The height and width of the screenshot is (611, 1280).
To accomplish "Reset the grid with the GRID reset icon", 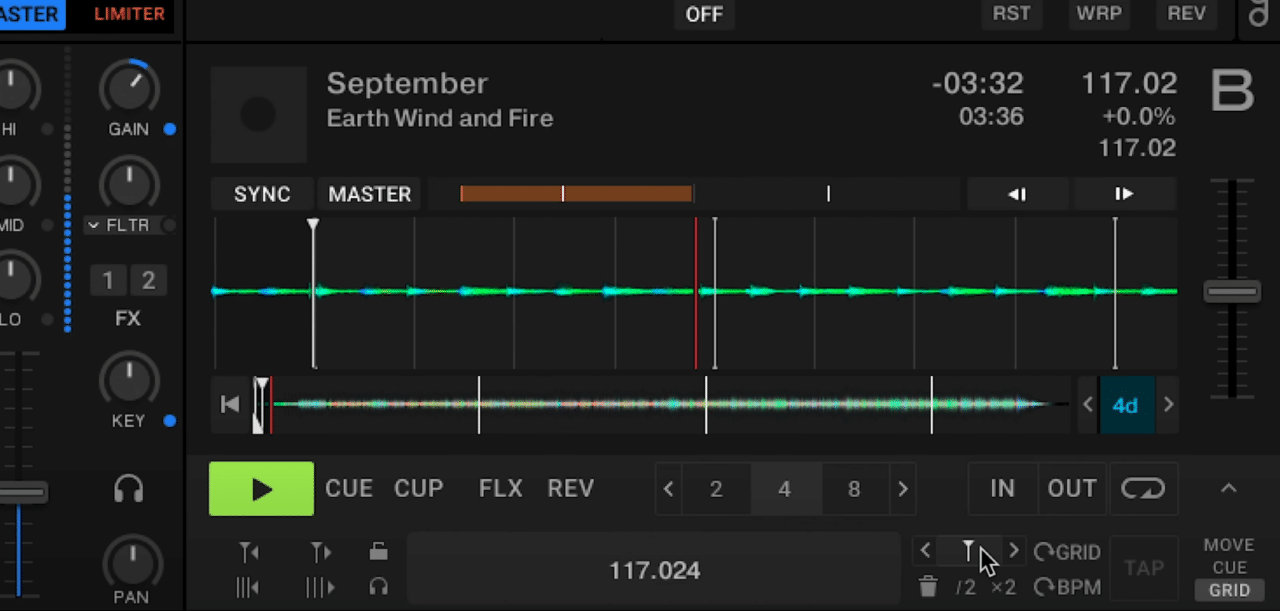I will click(x=1068, y=551).
